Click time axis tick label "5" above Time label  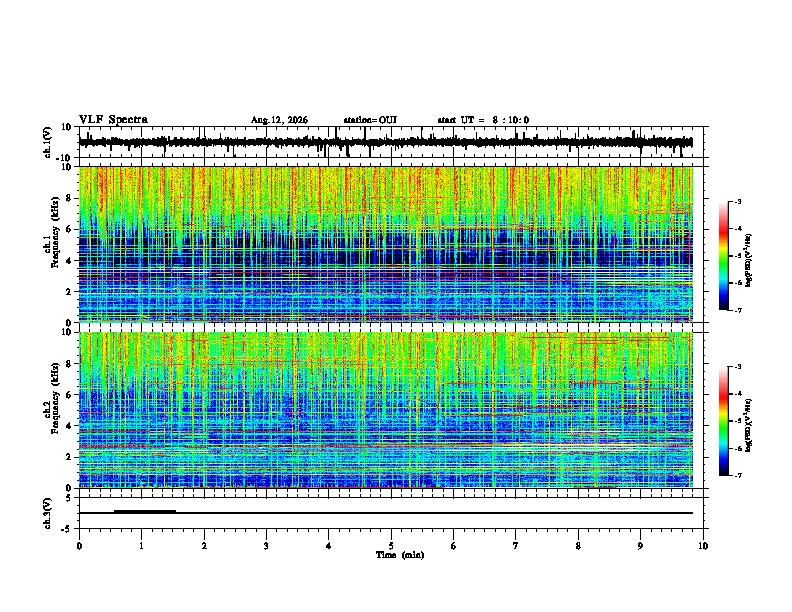(391, 546)
